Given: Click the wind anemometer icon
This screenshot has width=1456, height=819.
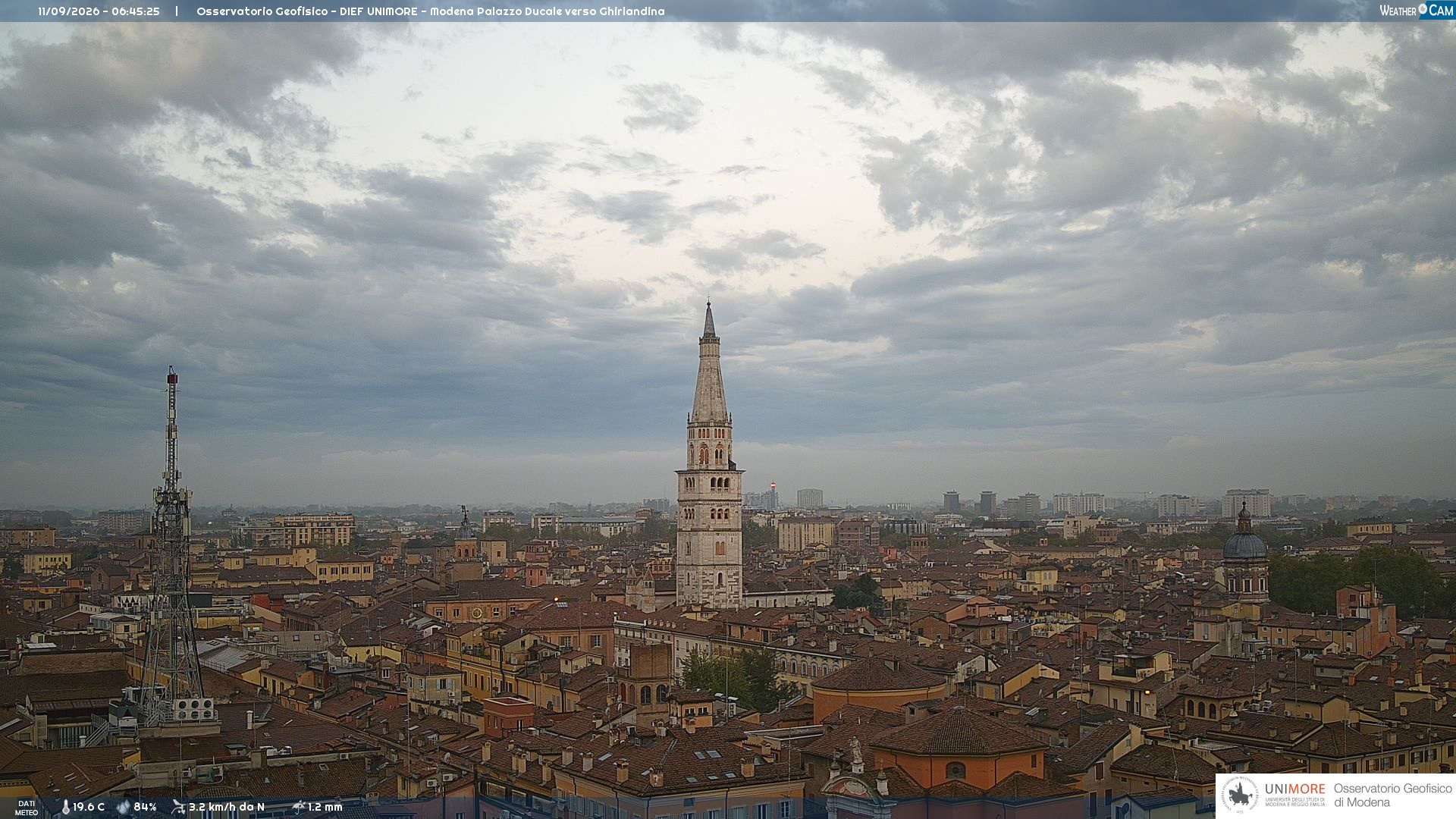Looking at the screenshot, I should click(x=178, y=807).
